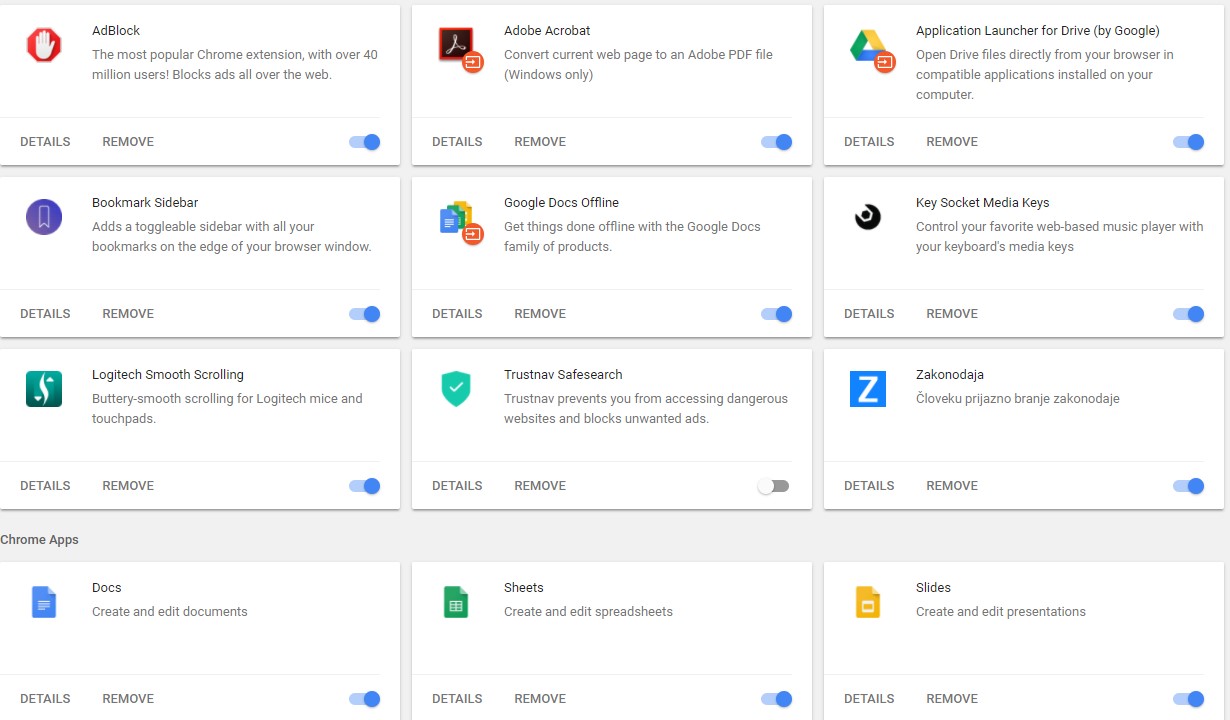Remove the Slides app
Screen dimensions: 1230x720
(952, 699)
